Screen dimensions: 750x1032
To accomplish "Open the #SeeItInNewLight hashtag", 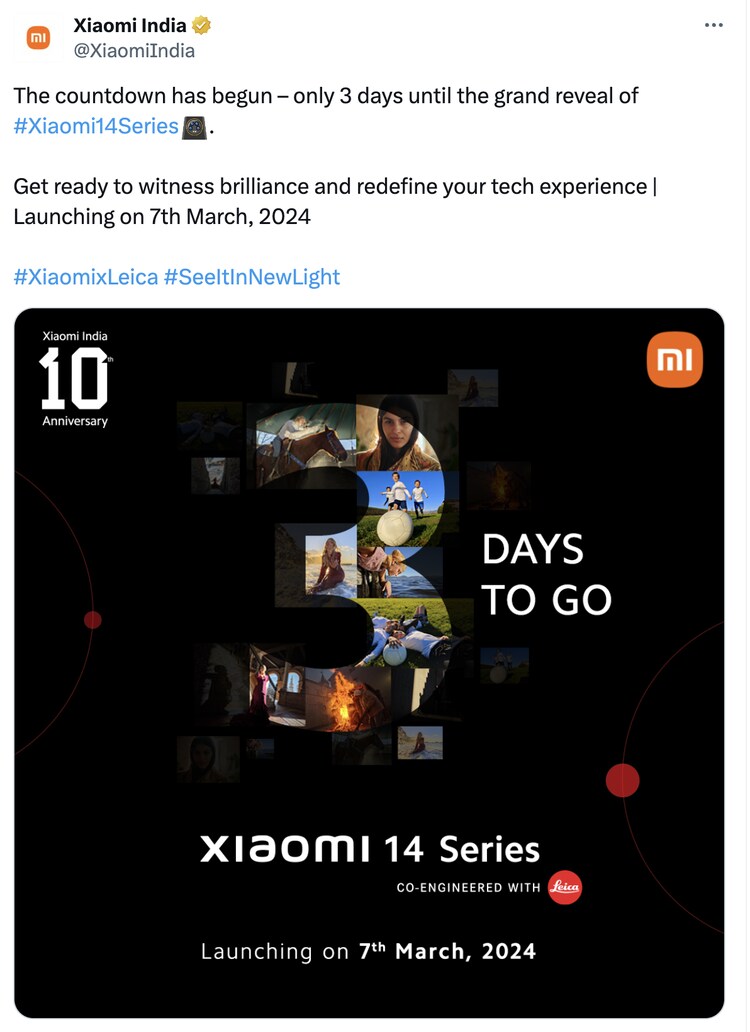I will click(251, 276).
